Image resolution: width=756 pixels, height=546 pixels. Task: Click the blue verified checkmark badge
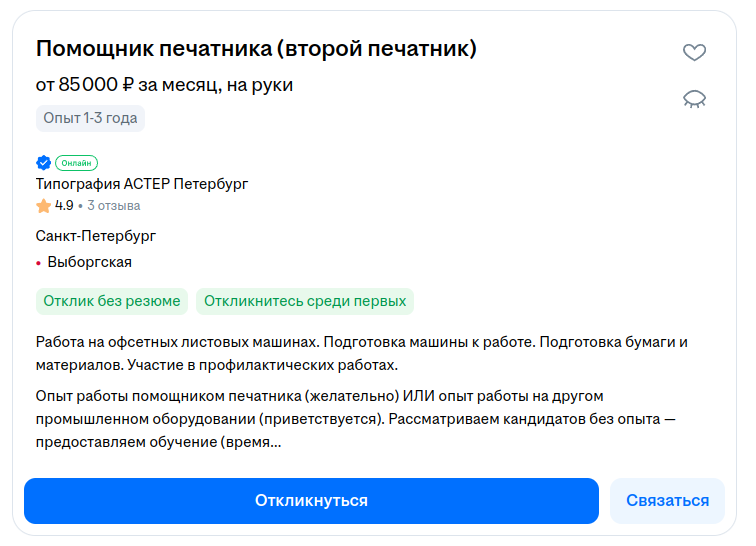point(43,163)
